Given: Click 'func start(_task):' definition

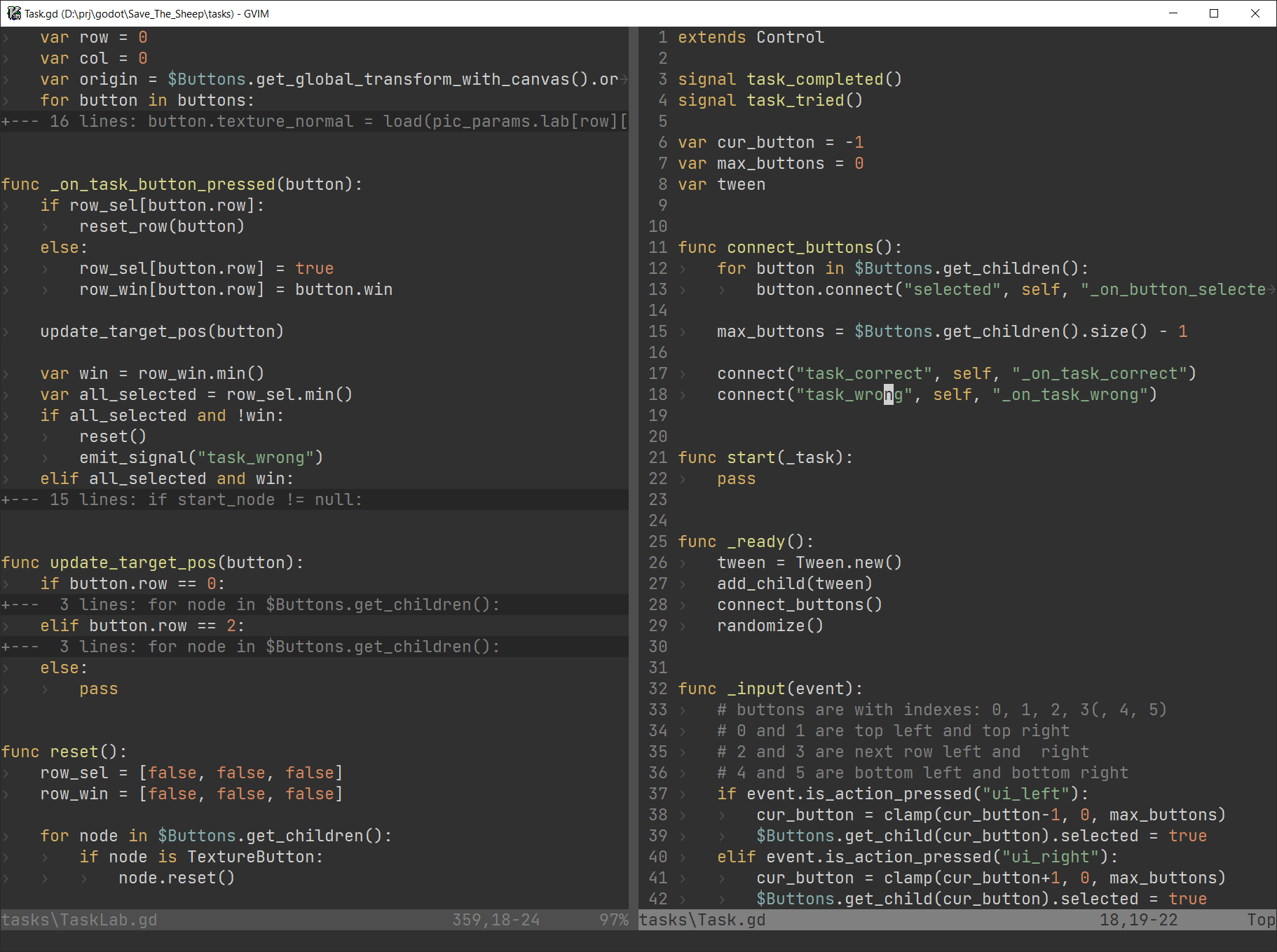Looking at the screenshot, I should click(x=765, y=457).
